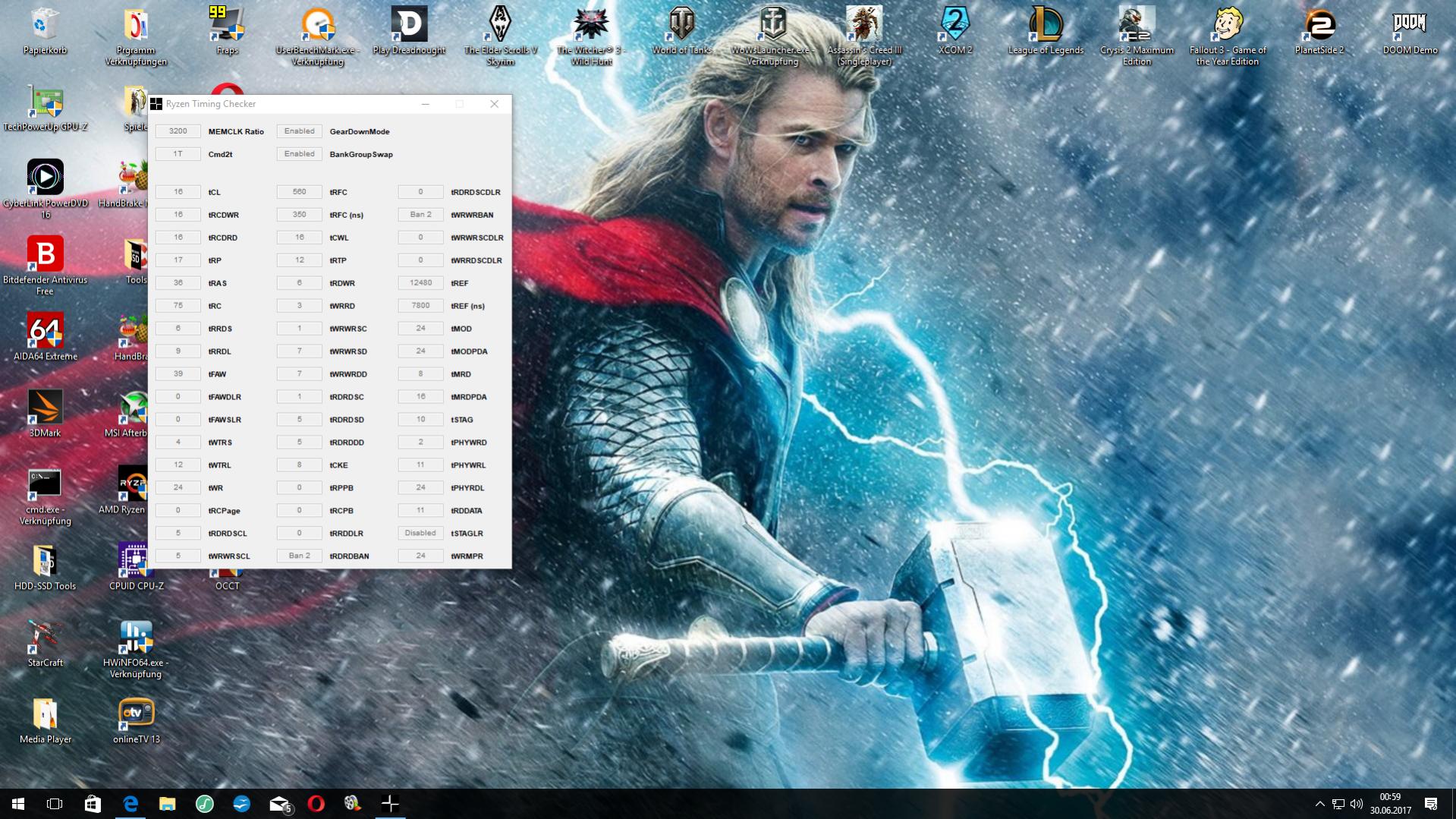Open Ryzen Timing Checker taskbar button
Image resolution: width=1456 pixels, height=819 pixels.
tap(390, 804)
